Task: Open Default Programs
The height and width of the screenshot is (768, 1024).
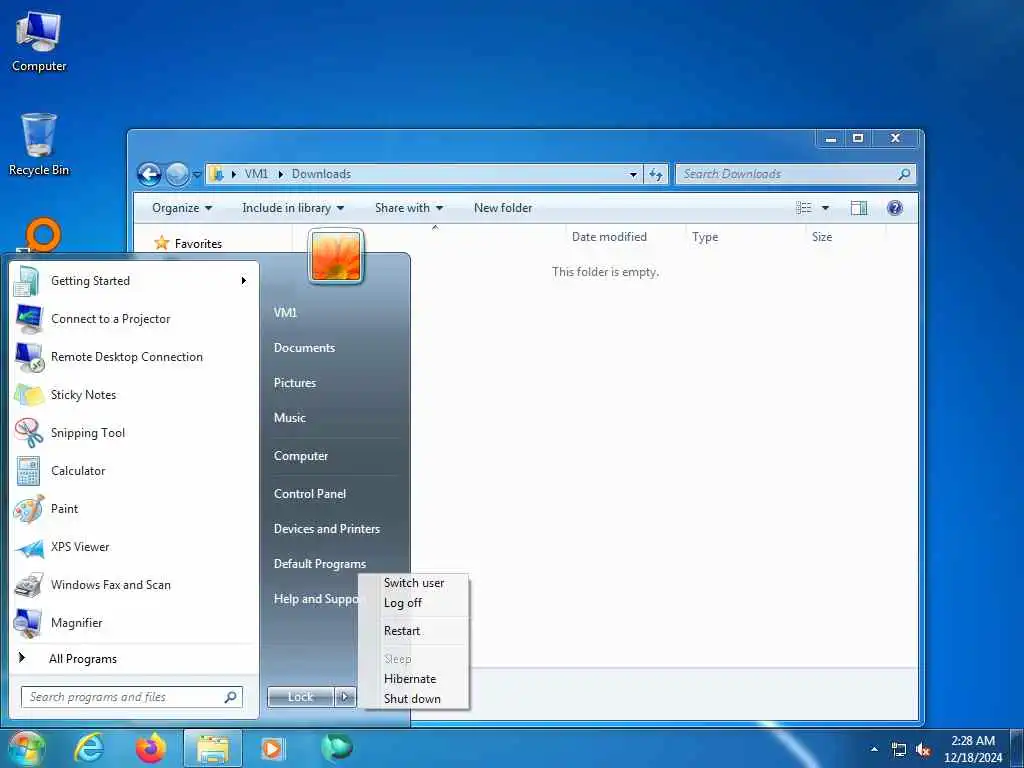Action: point(319,564)
